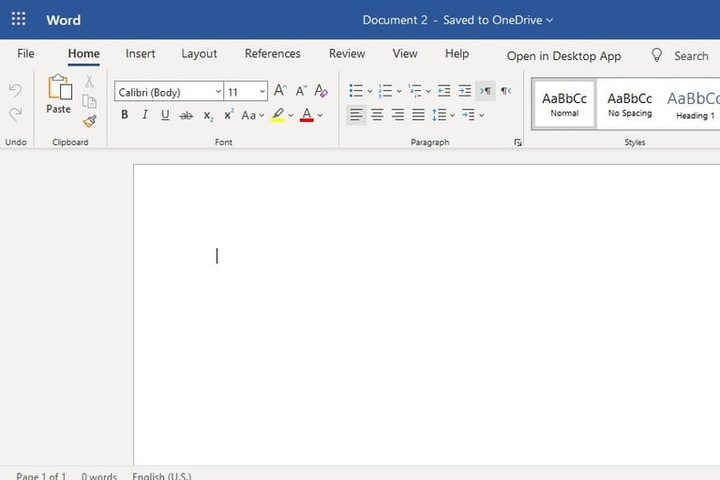Viewport: 720px width, 480px height.
Task: Apply the Heading 1 style
Action: pos(693,104)
